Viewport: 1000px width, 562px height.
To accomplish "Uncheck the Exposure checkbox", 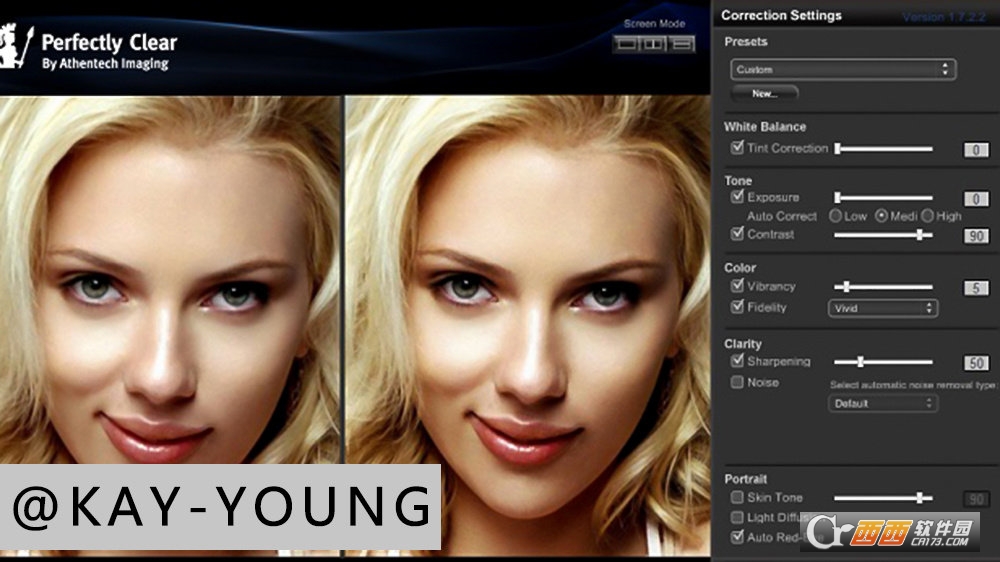I will (x=737, y=197).
